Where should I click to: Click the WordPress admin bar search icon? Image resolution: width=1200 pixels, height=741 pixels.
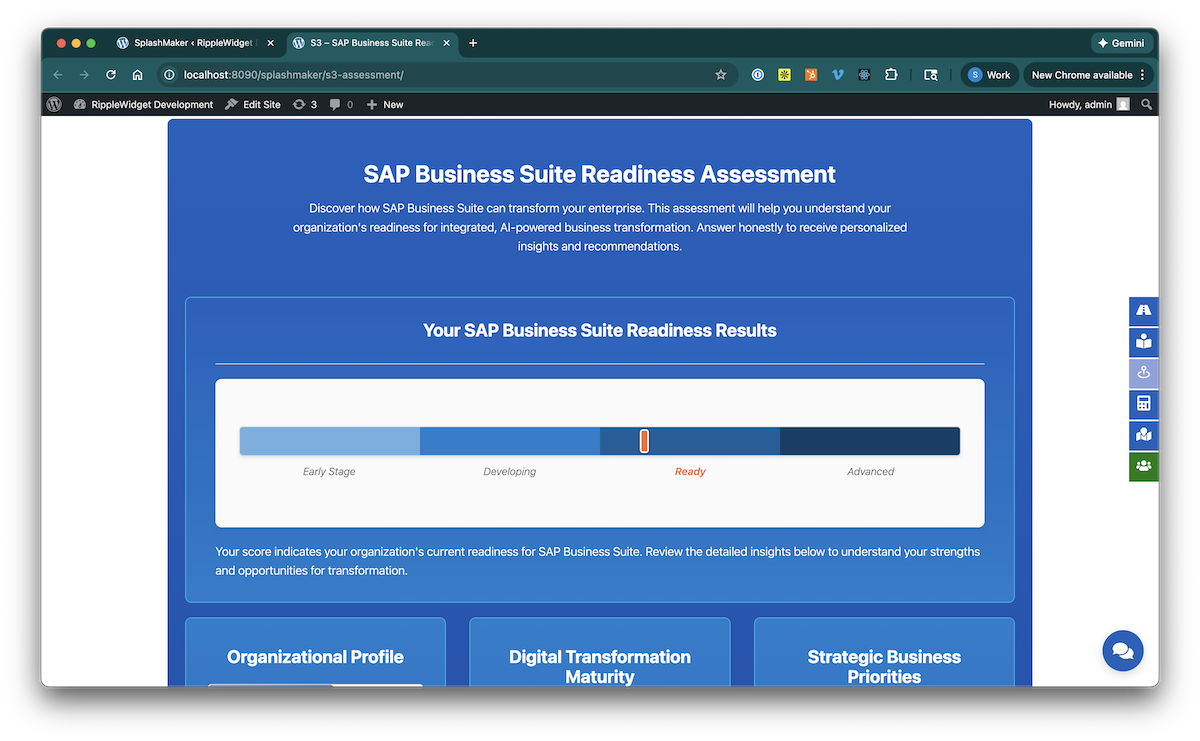click(x=1147, y=104)
